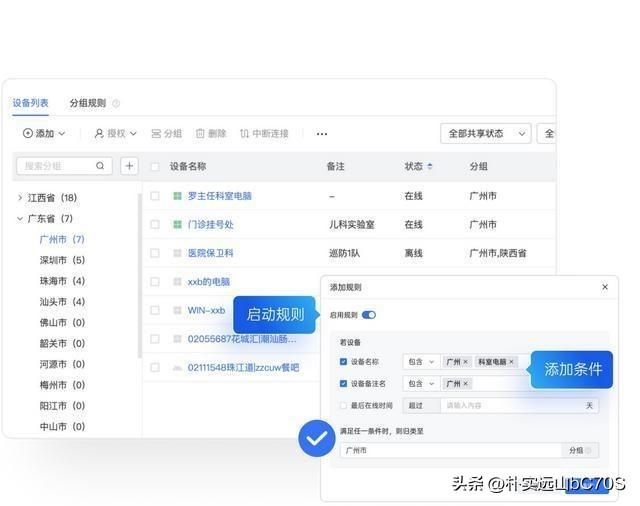Sort by the 状态 column arrow

(x=430, y=166)
